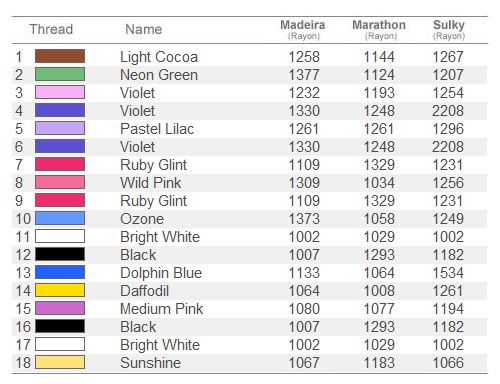This screenshot has height=384, width=500.
Task: Click the Black swatch in row 16
Action: tap(60, 326)
